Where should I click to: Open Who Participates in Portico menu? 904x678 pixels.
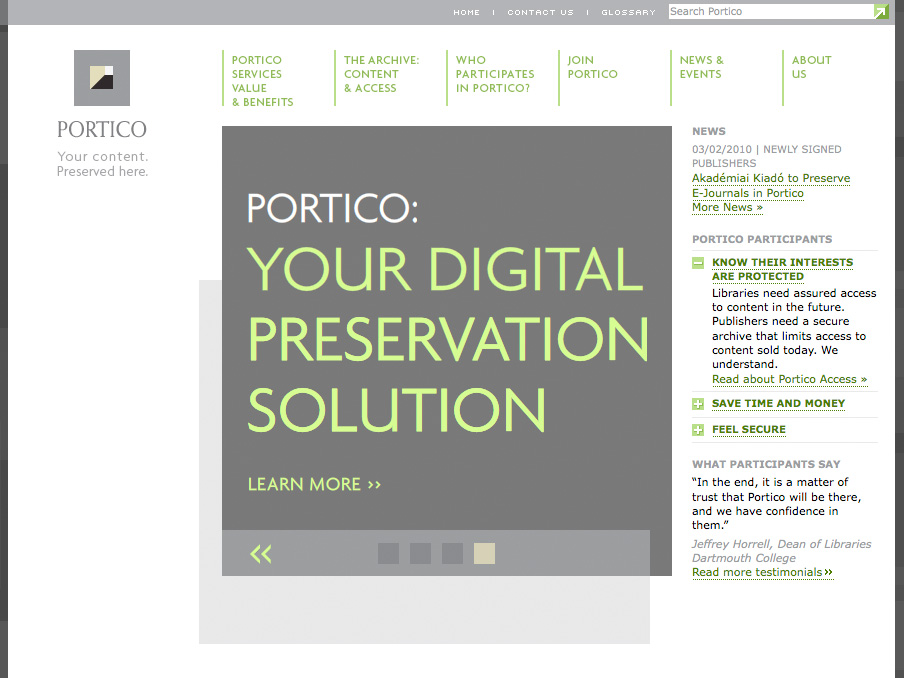(495, 74)
